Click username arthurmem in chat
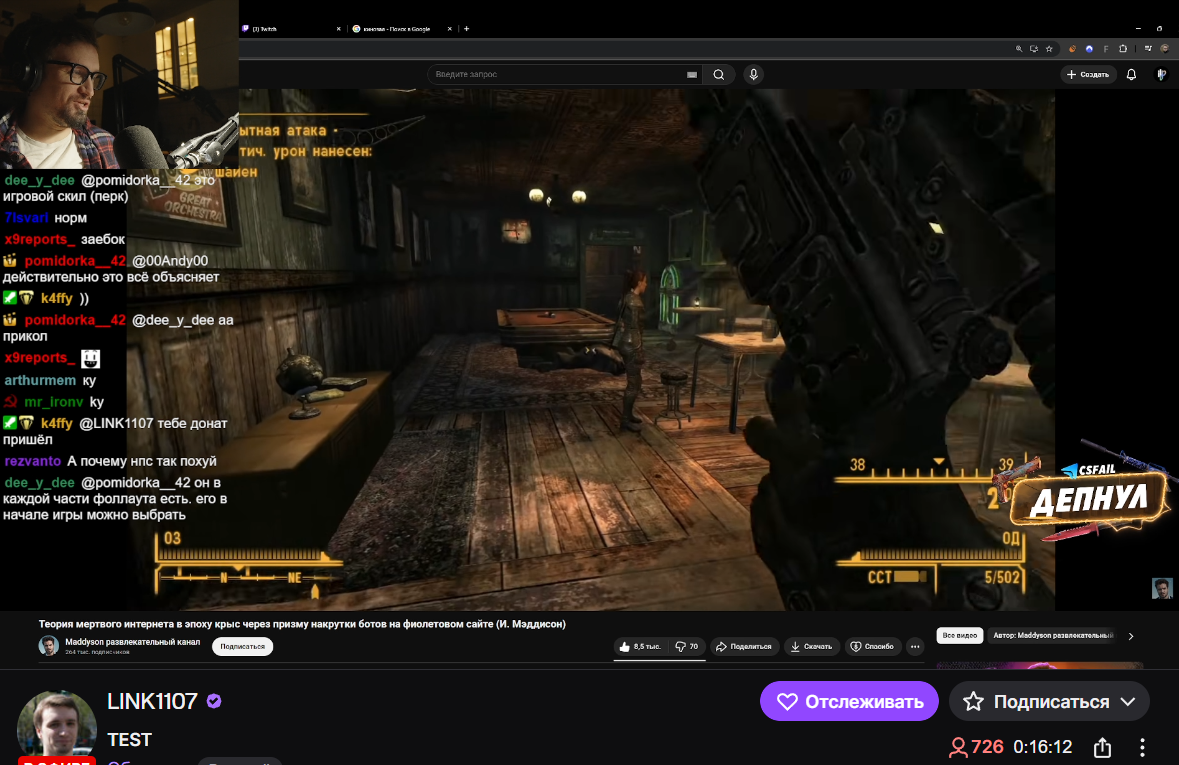The height and width of the screenshot is (765, 1179). pos(40,381)
